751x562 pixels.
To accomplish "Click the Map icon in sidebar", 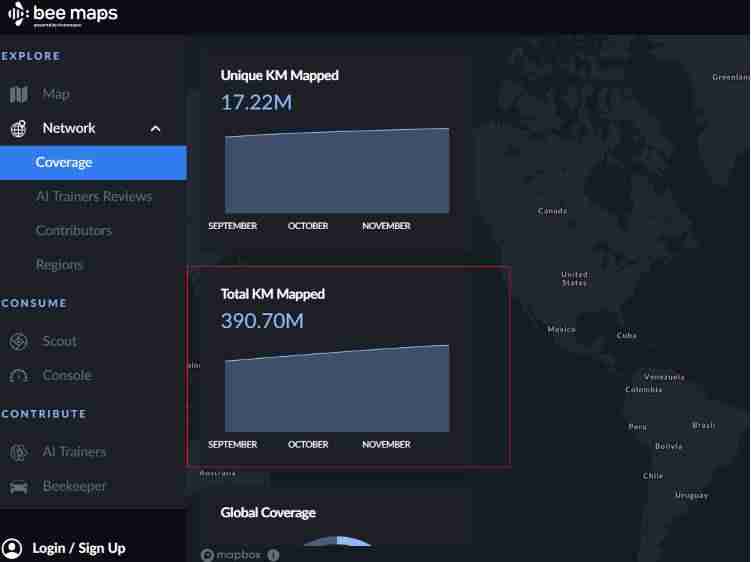I will (x=19, y=94).
